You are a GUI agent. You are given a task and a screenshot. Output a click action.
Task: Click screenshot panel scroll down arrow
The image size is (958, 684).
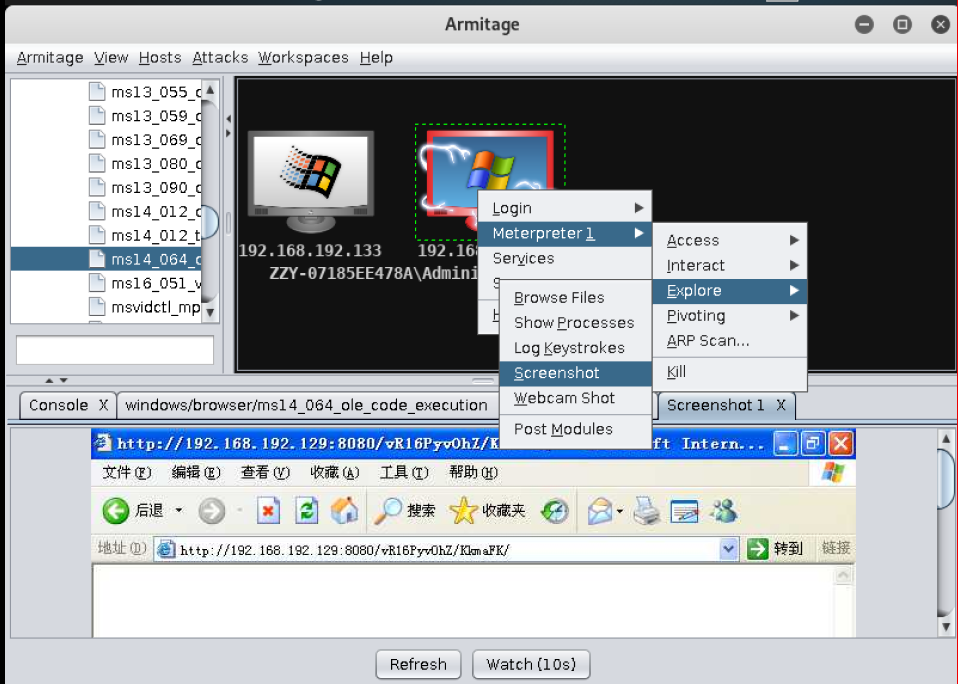click(x=946, y=627)
